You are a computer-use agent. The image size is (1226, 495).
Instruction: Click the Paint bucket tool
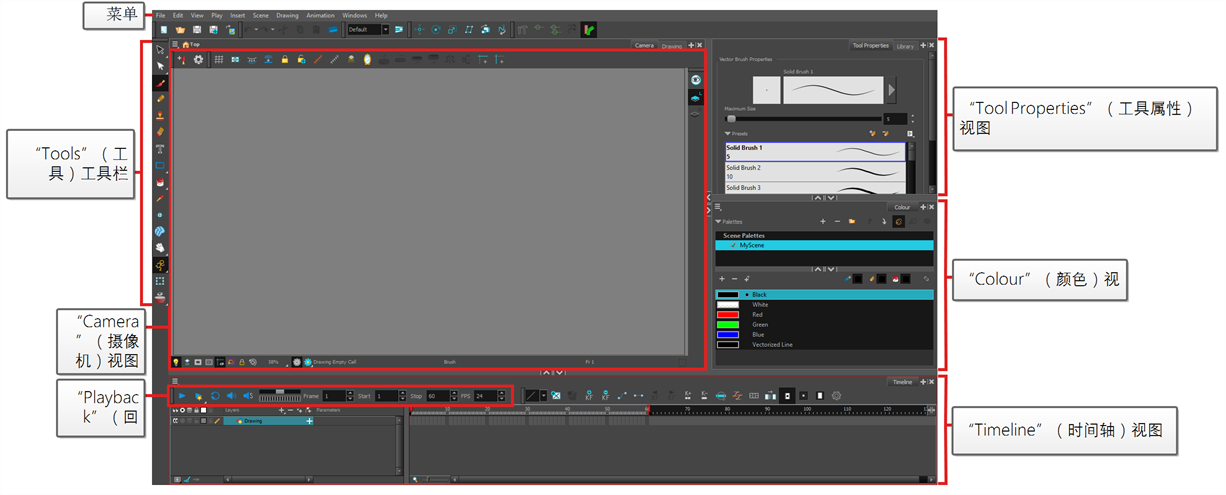[x=160, y=182]
